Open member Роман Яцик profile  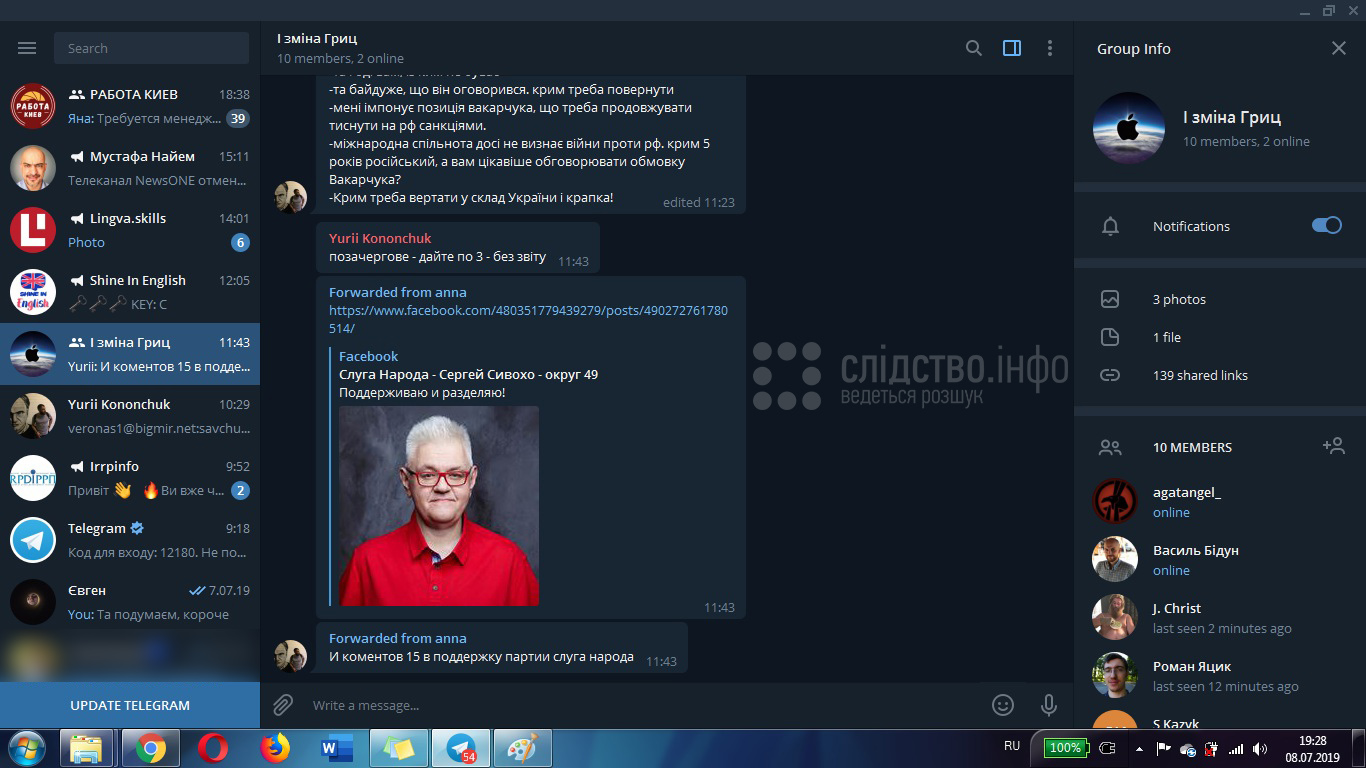click(1220, 675)
